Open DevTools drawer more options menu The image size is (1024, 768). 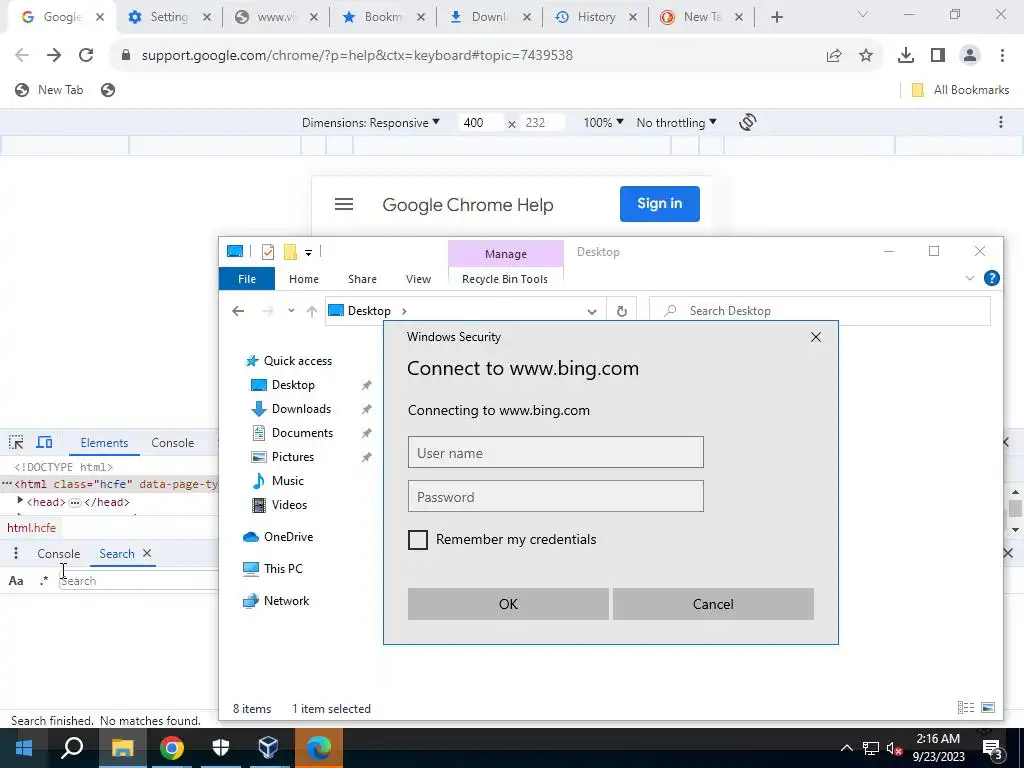[16, 554]
